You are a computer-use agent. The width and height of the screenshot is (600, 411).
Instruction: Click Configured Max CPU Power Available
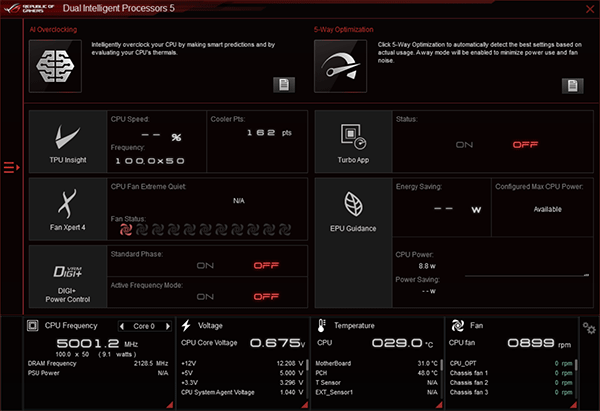(x=548, y=209)
